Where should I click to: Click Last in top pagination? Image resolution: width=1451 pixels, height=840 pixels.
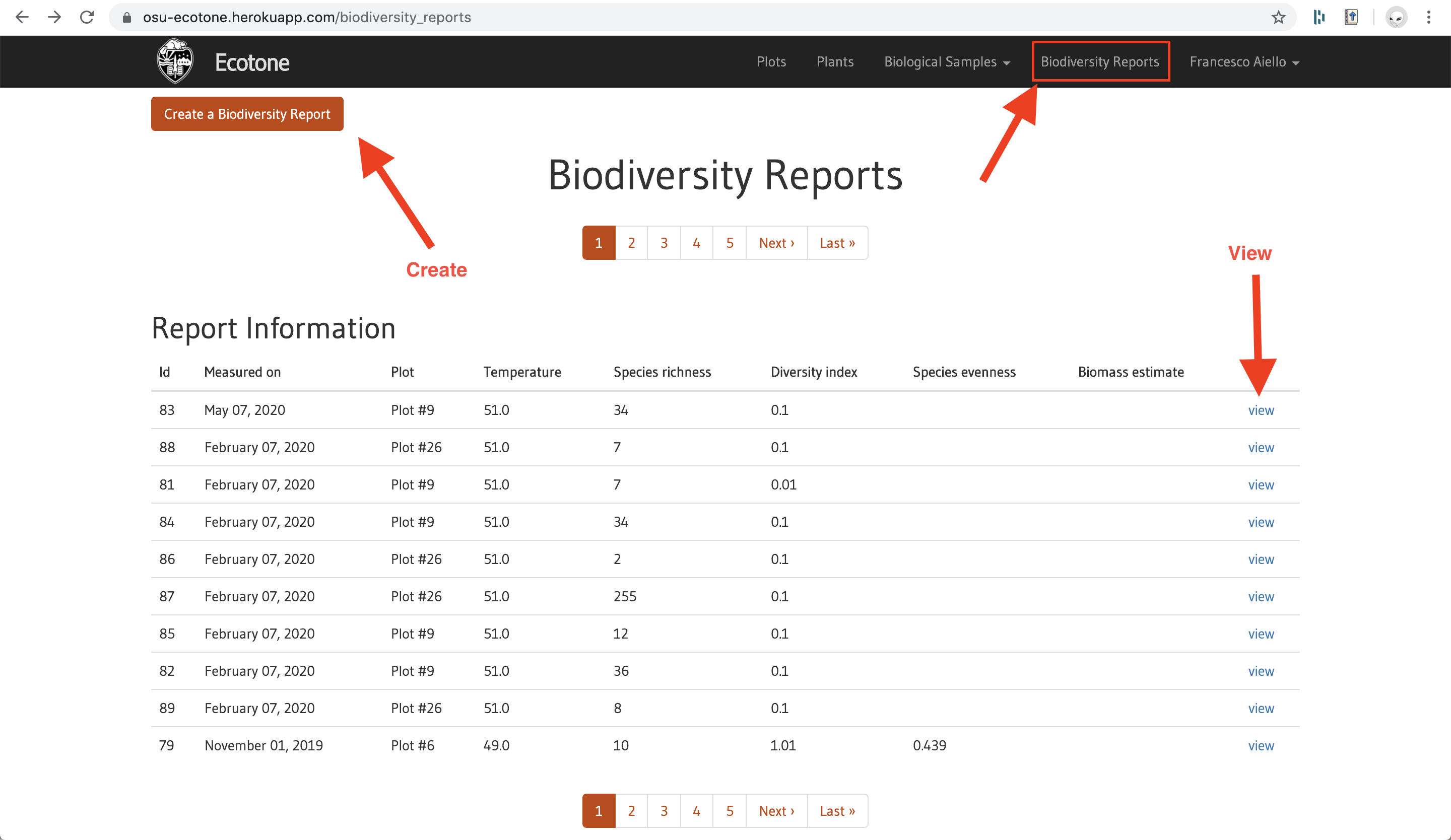tap(837, 243)
